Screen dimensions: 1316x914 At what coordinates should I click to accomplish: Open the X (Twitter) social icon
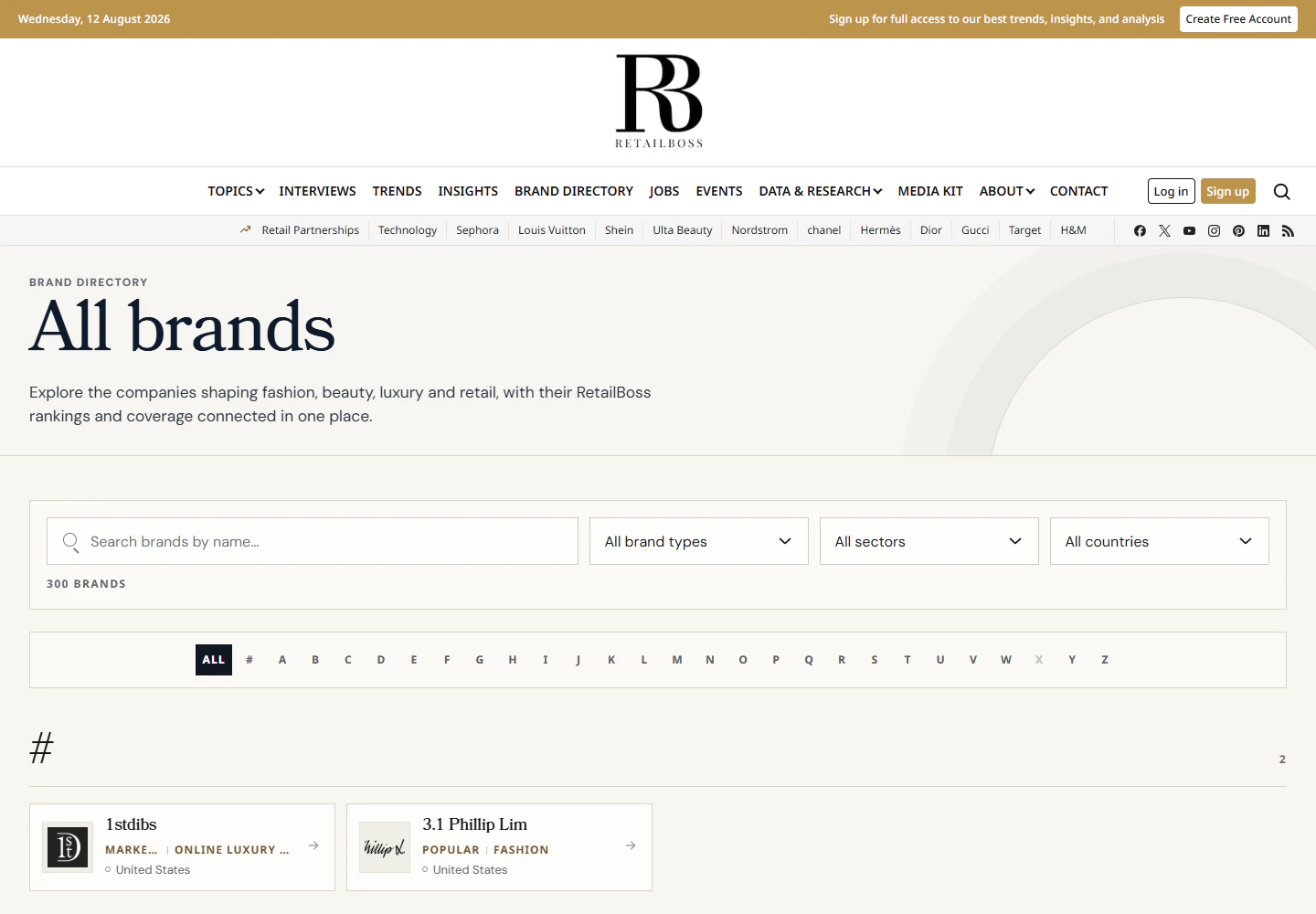1164,230
